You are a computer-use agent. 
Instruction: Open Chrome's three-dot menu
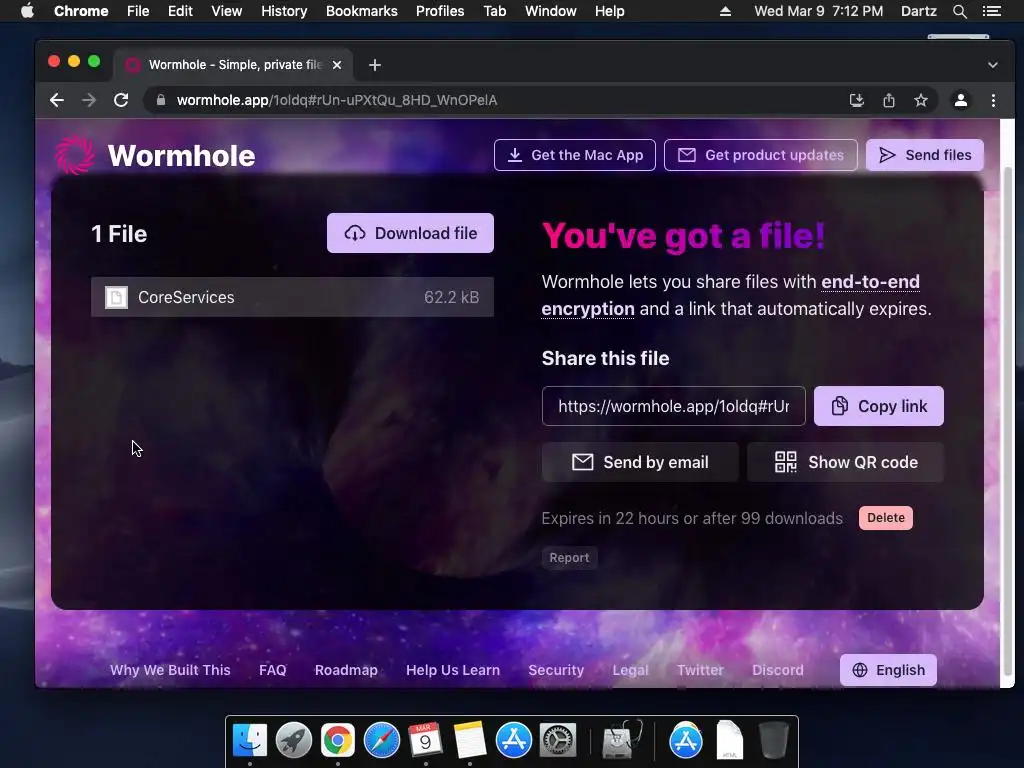993,100
